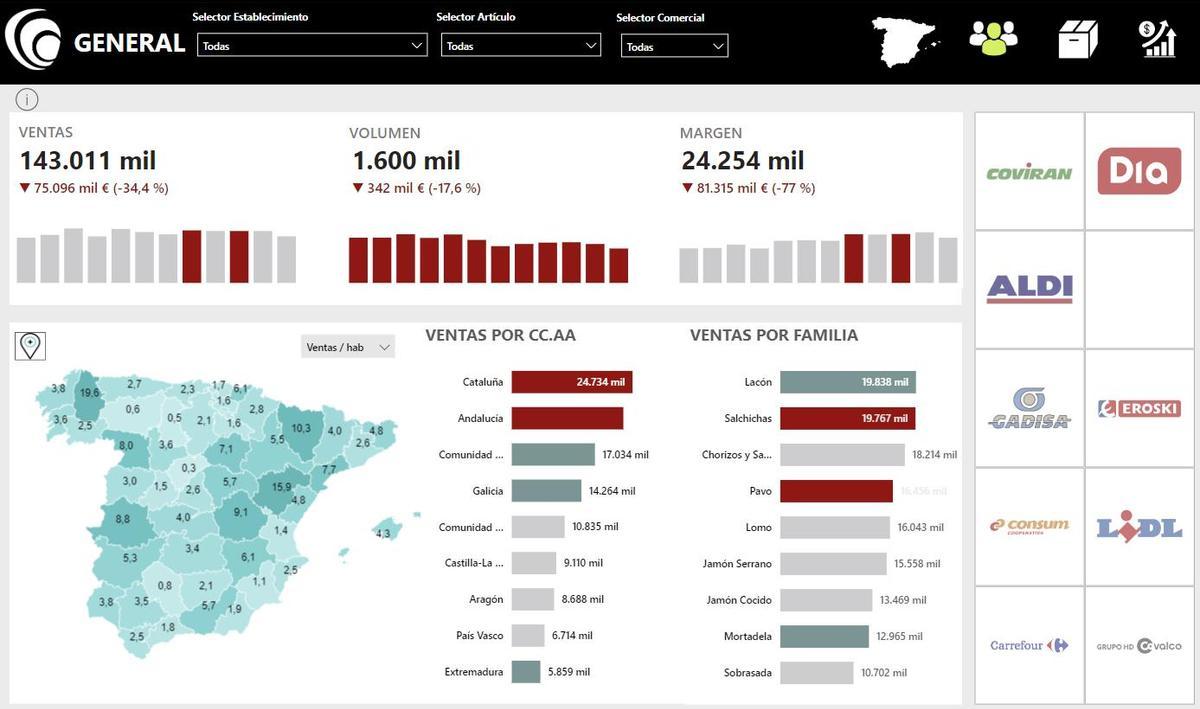Screen dimensions: 1200x709
Task: Select the GENERAL dashboard tab
Action: [x=128, y=43]
